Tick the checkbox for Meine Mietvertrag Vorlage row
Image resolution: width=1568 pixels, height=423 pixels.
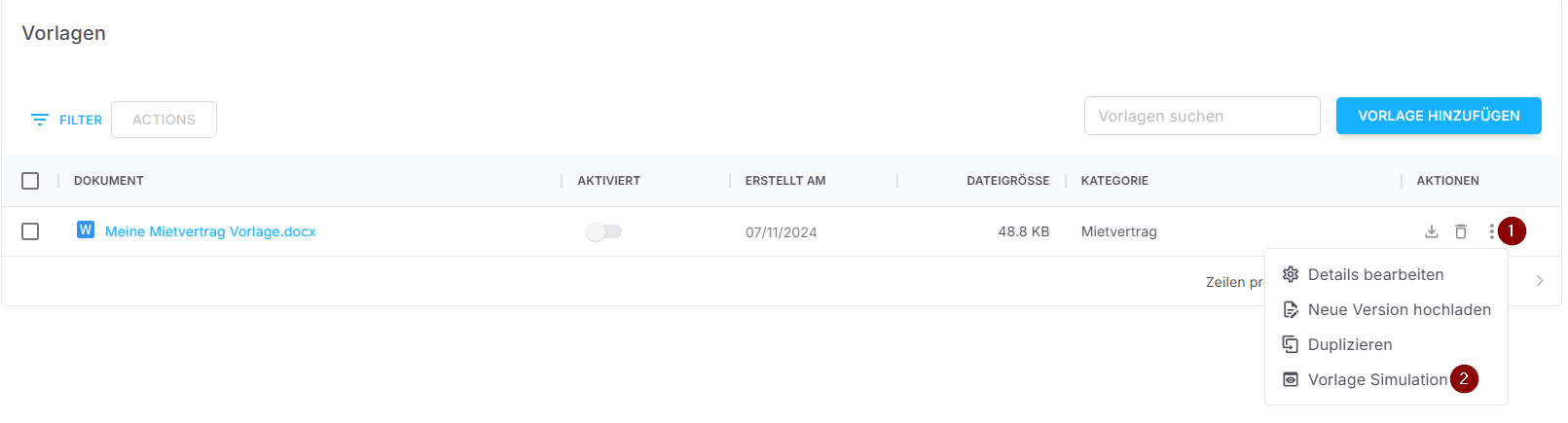(30, 231)
